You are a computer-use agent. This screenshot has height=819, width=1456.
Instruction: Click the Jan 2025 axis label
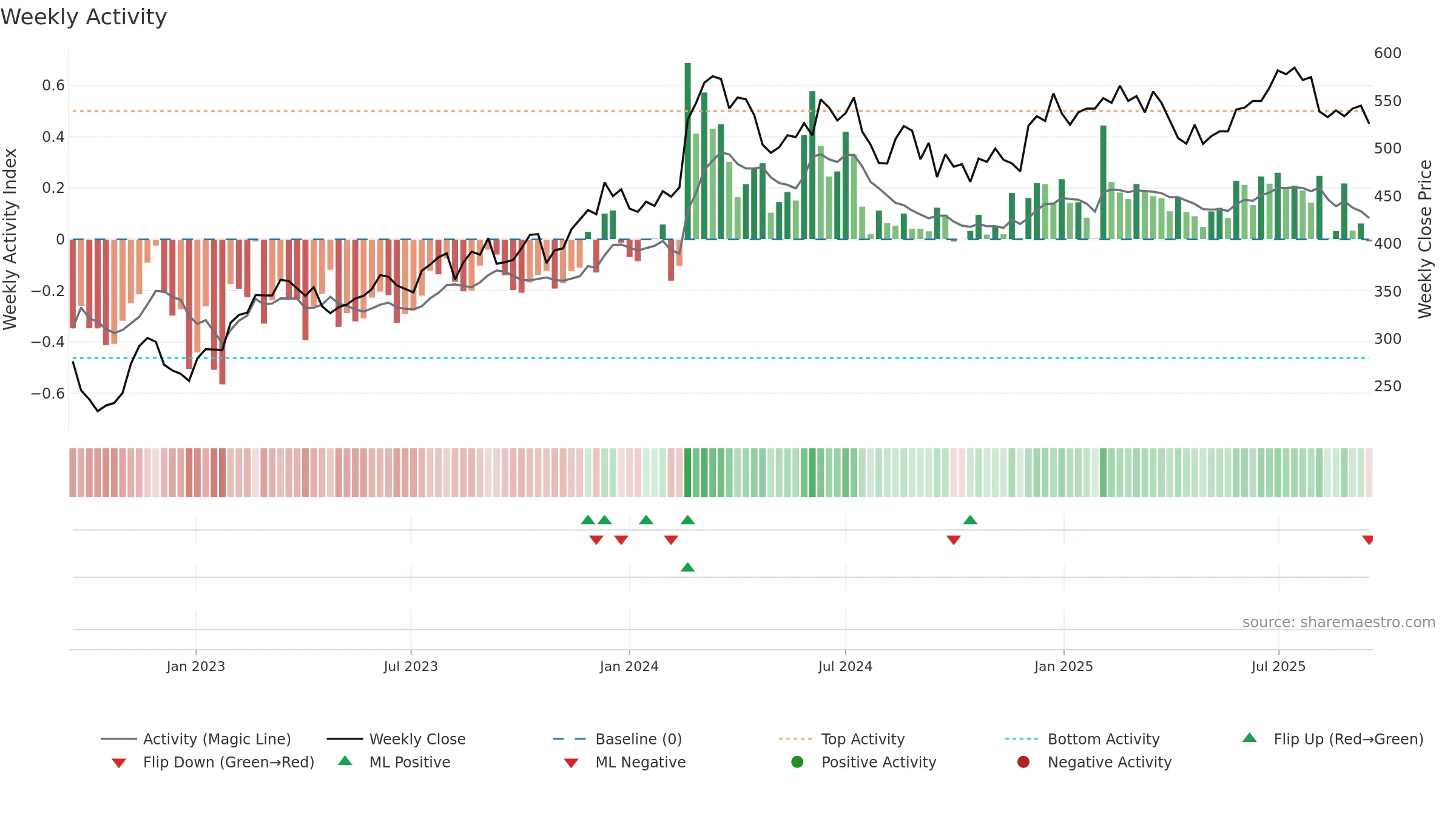click(x=1063, y=666)
